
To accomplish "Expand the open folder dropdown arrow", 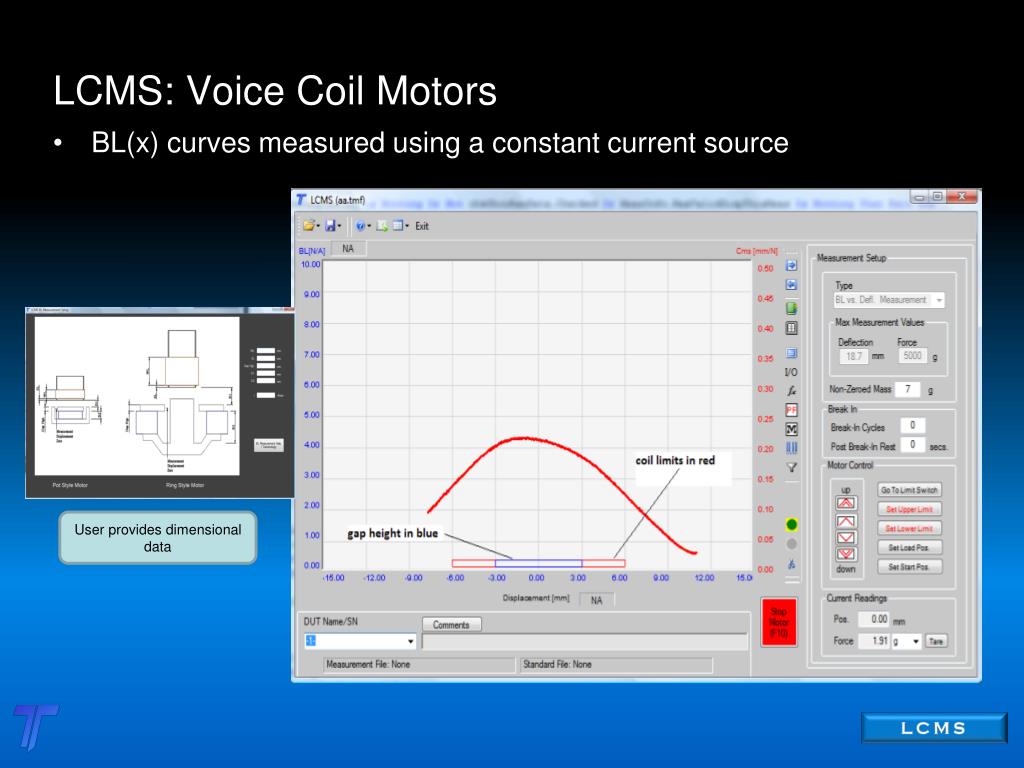I will (x=318, y=227).
